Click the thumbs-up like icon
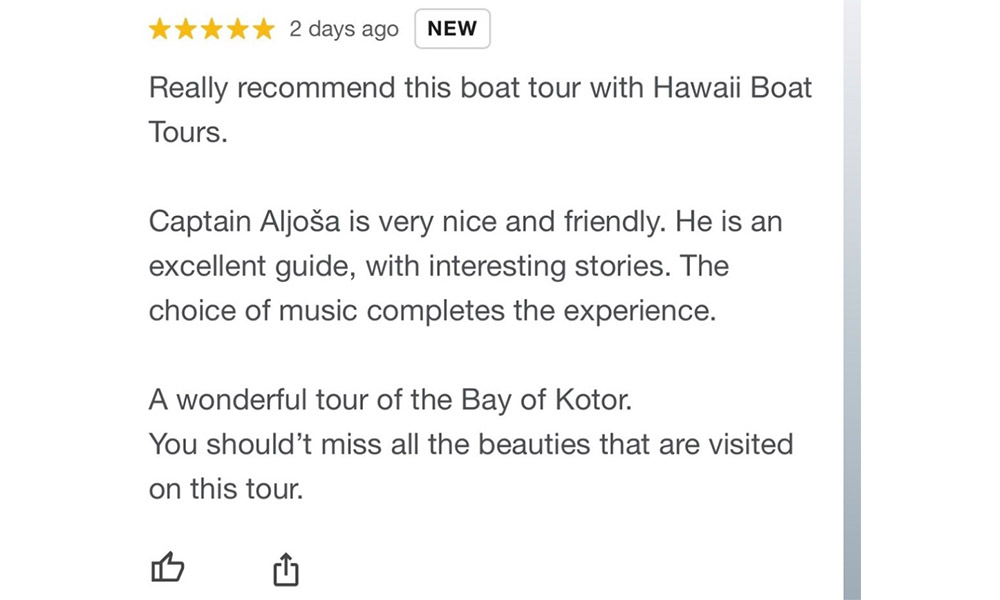Screen dimensions: 1000x600 tap(167, 568)
